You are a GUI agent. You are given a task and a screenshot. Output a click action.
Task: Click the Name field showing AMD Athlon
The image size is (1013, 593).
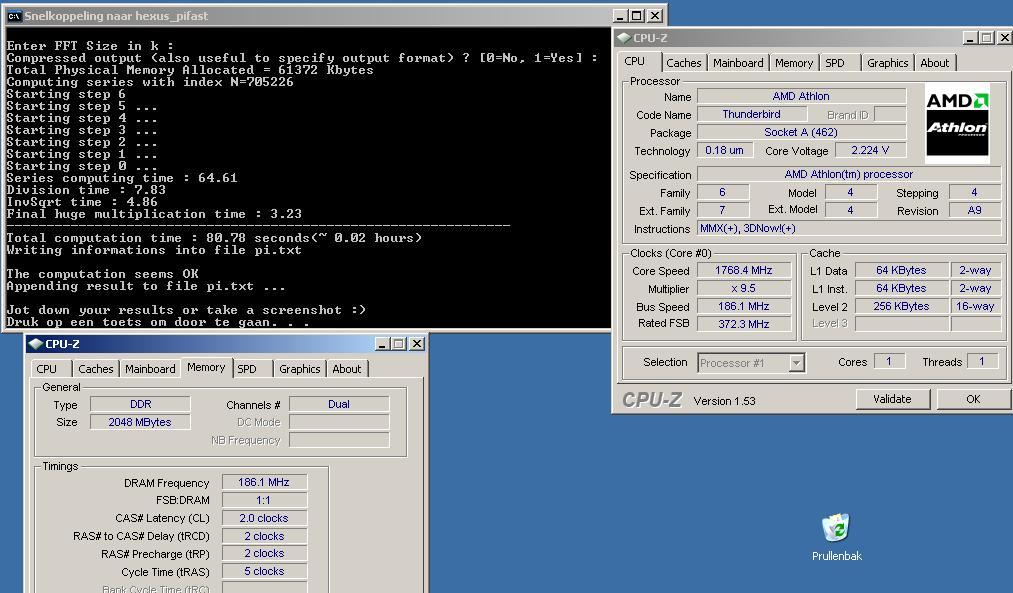tap(801, 96)
